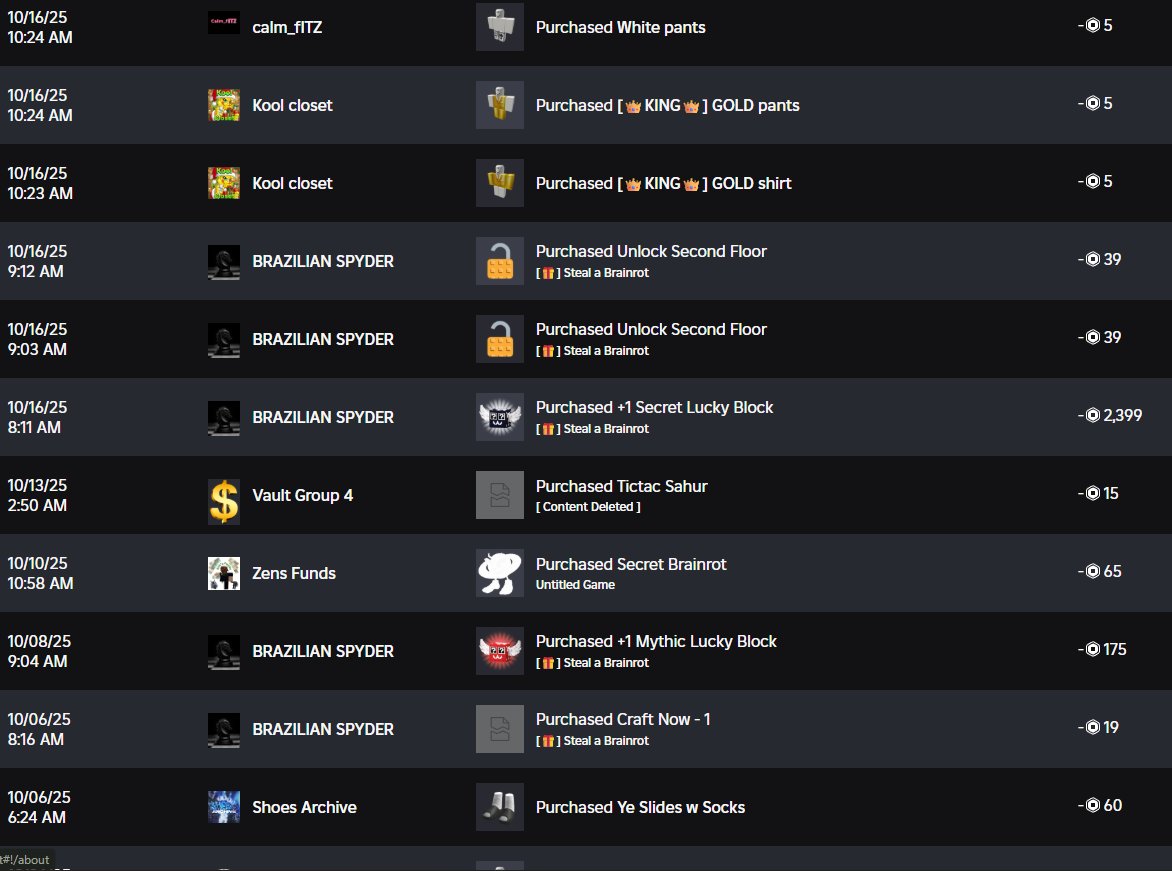The image size is (1172, 871).
Task: Click BRAZILIAN SPYDER avatar beside Mythic Lucky Block
Action: (223, 651)
